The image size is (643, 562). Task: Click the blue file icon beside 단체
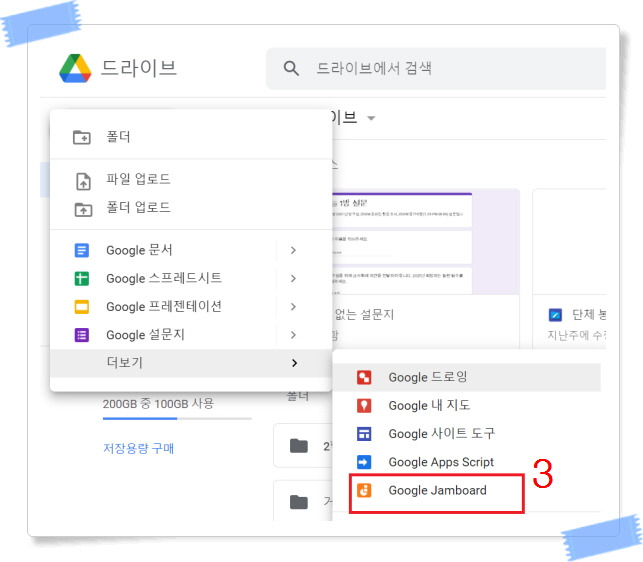tap(555, 315)
